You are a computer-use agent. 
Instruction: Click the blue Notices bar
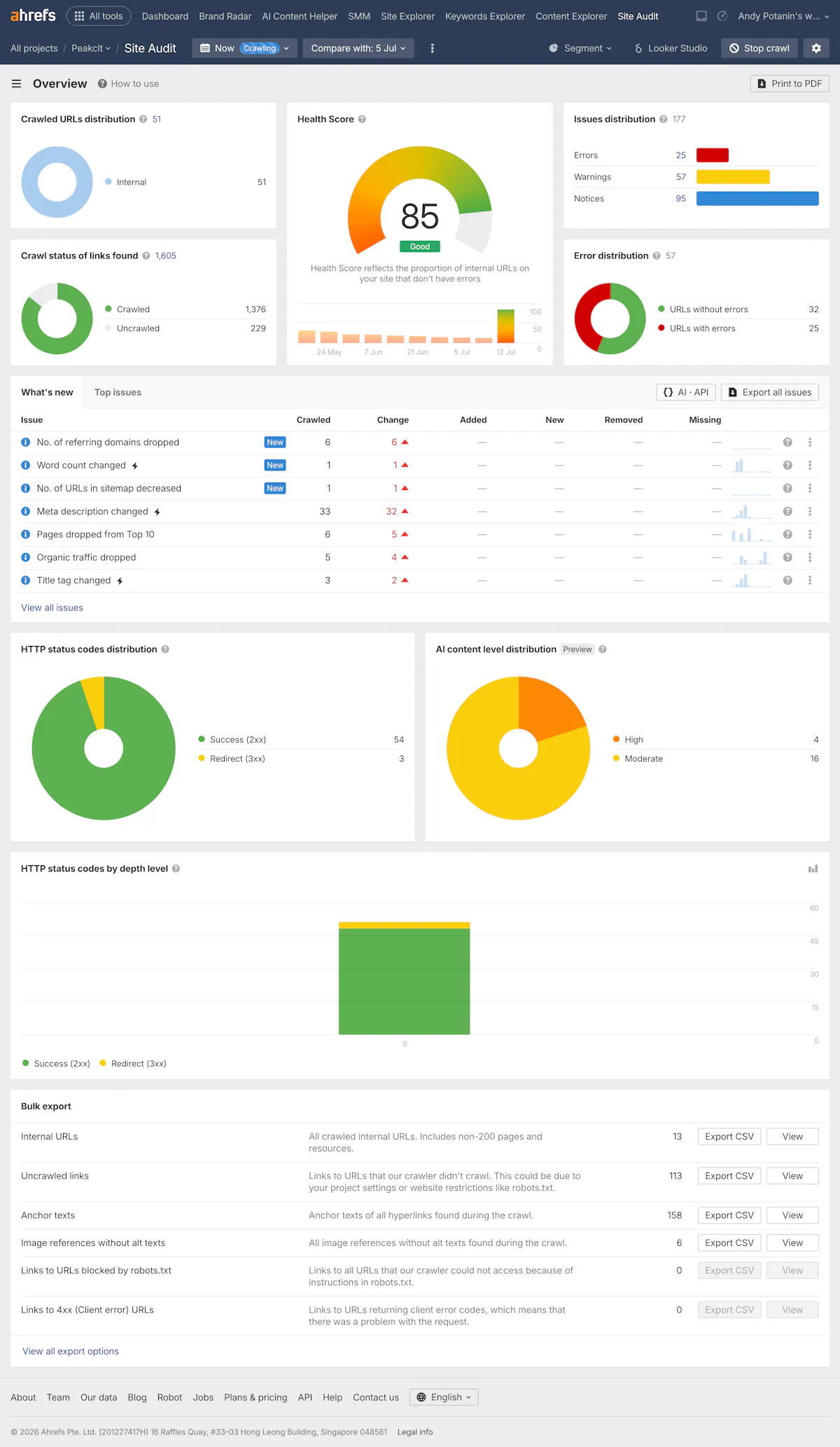tap(757, 199)
